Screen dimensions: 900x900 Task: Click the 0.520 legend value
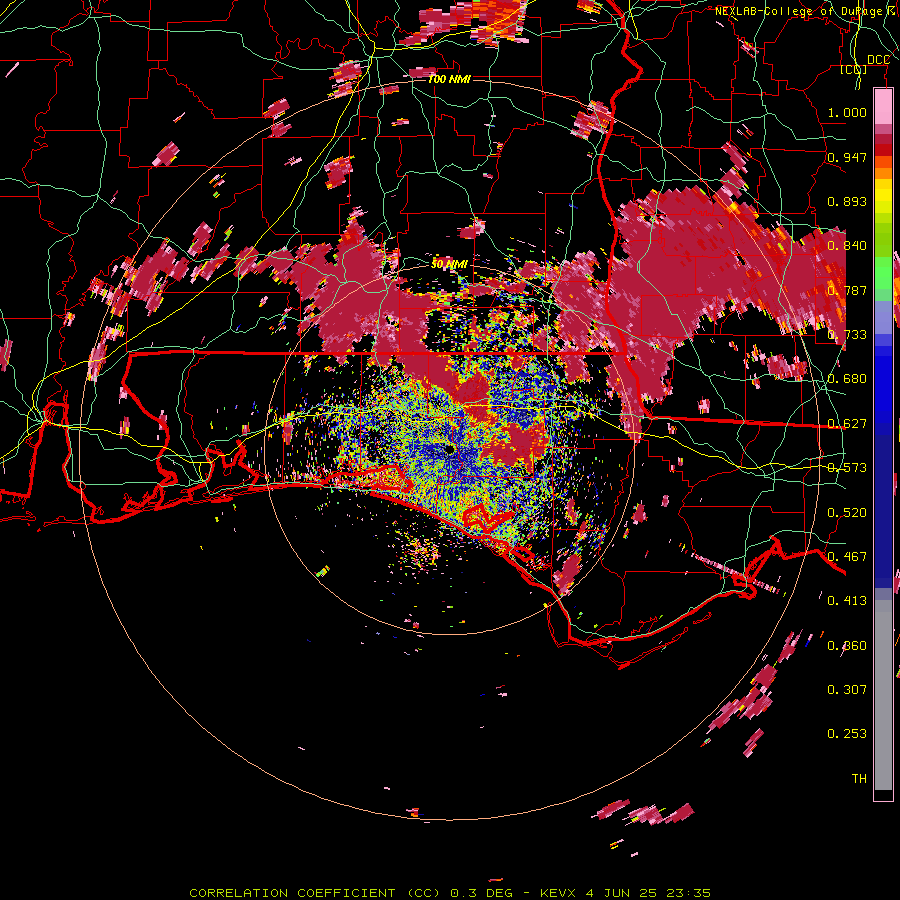pyautogui.click(x=847, y=513)
